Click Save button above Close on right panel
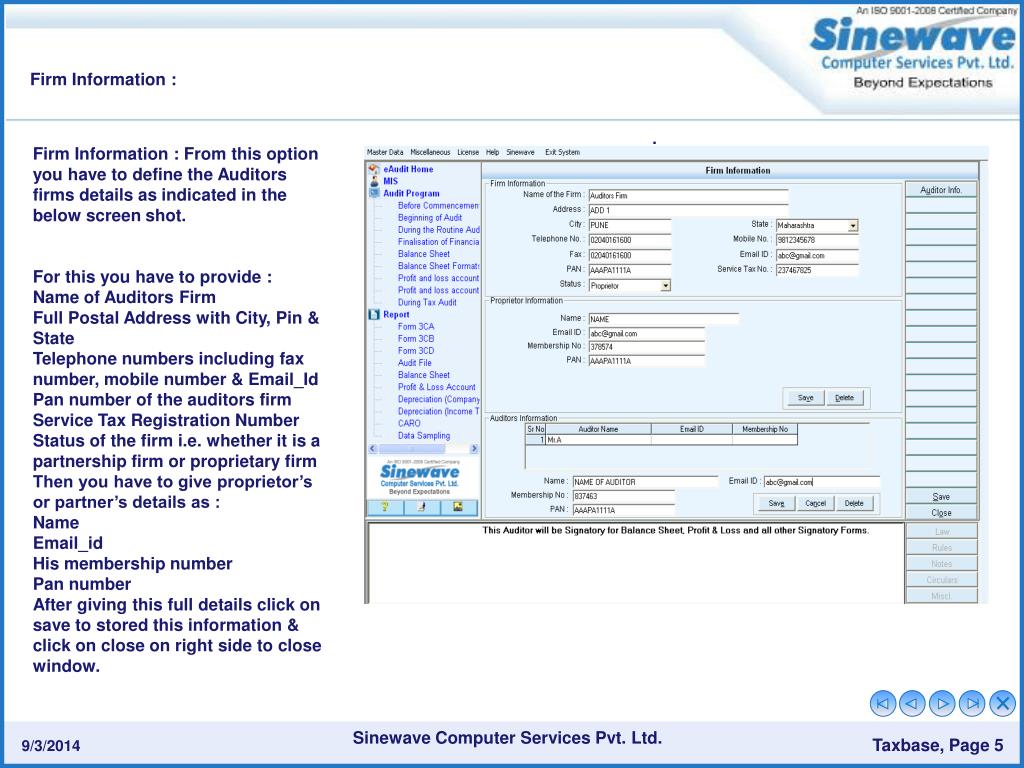 (941, 497)
